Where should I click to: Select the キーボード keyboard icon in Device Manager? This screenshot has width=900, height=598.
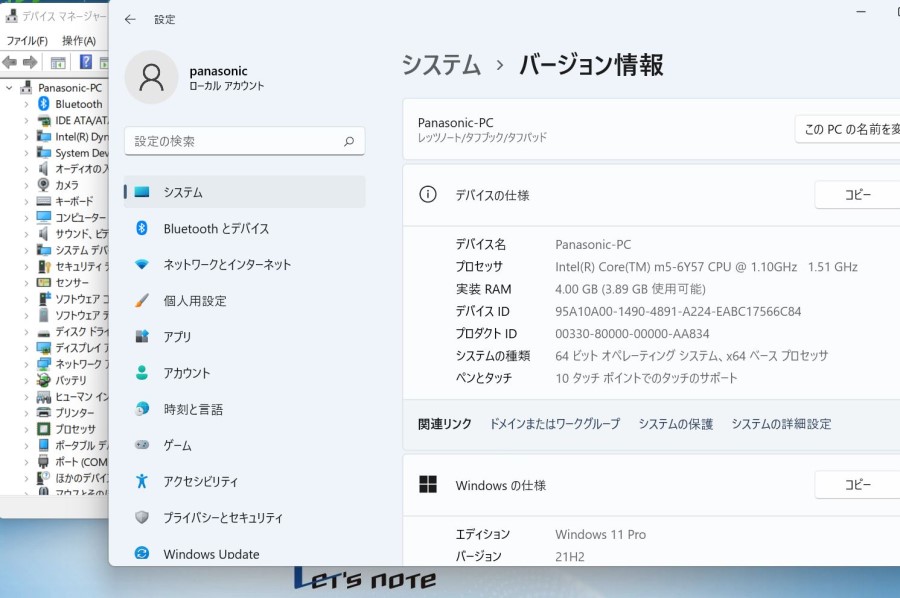coord(44,201)
